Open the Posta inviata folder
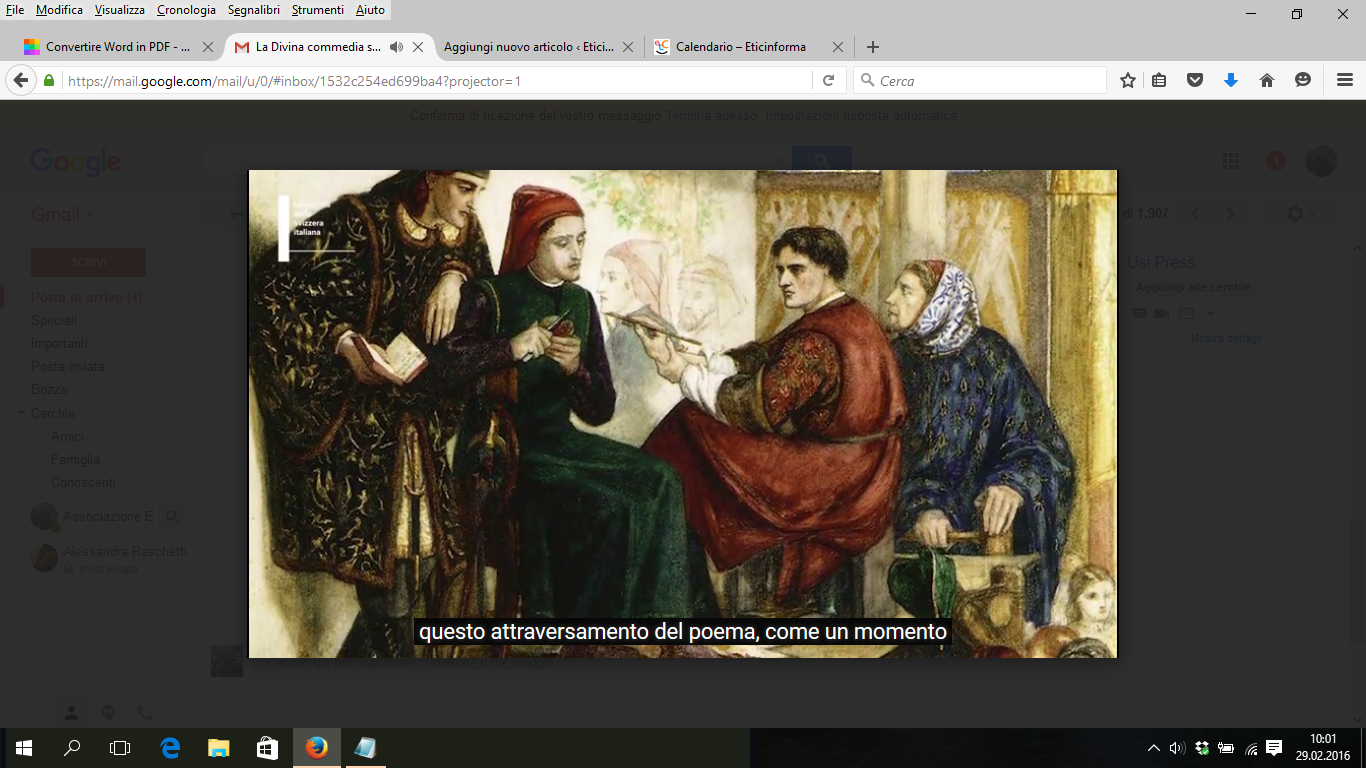This screenshot has width=1366, height=768. coord(67,366)
